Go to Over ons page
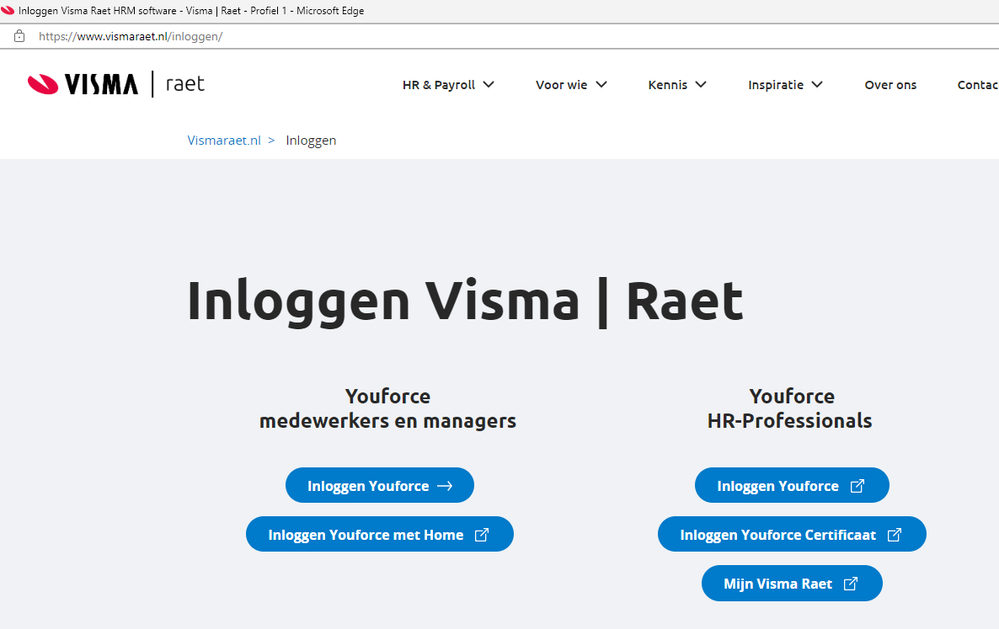Screen dimensions: 999x629 pyautogui.click(x=890, y=85)
